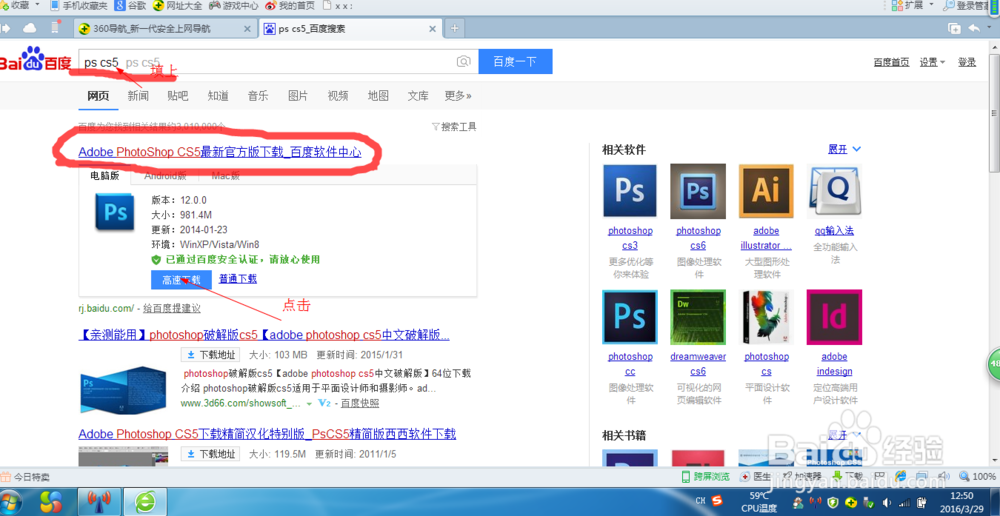Click the Photoshop CS3 software icon
The width and height of the screenshot is (1000, 516).
(629, 191)
